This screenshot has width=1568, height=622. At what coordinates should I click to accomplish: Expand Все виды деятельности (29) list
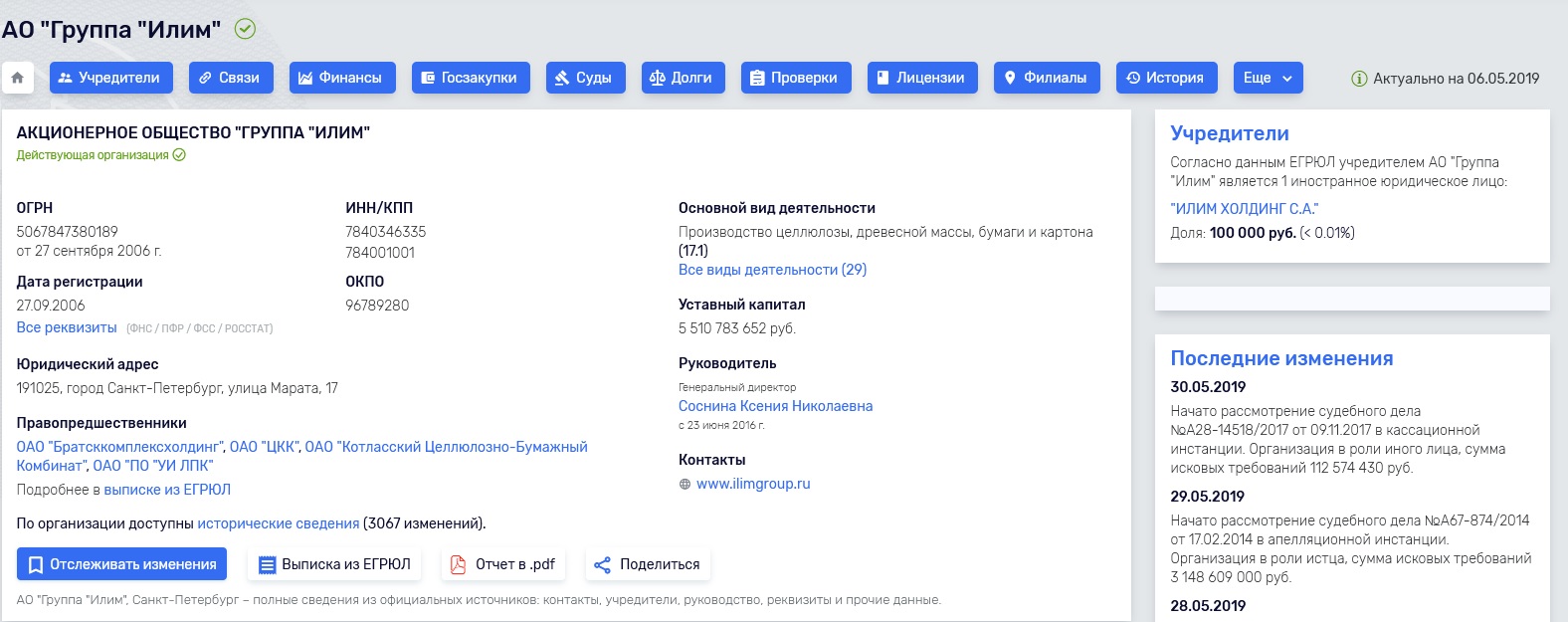772,270
